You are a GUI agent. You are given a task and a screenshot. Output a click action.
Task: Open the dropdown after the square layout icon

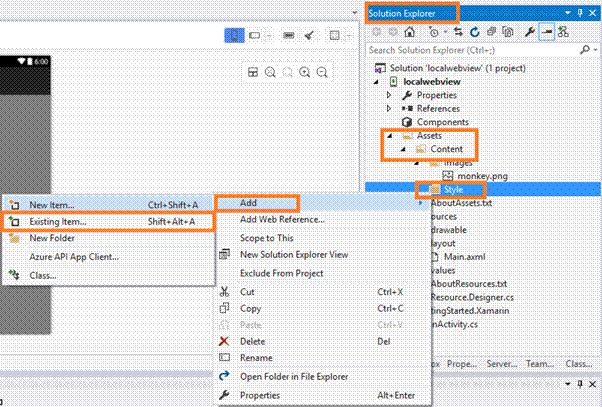point(349,36)
